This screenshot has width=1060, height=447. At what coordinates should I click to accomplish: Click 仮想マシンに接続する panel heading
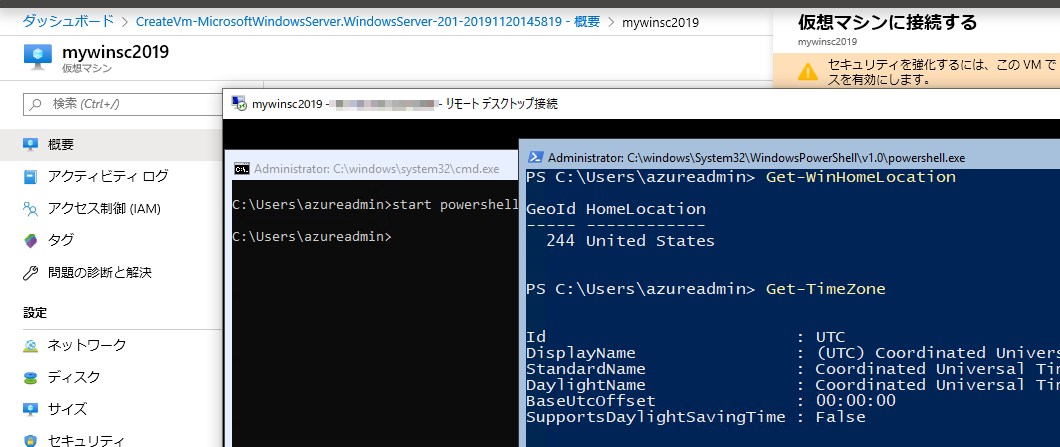pos(888,22)
